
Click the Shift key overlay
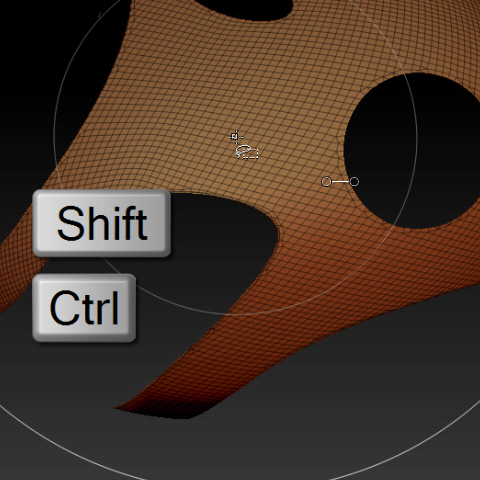point(102,223)
